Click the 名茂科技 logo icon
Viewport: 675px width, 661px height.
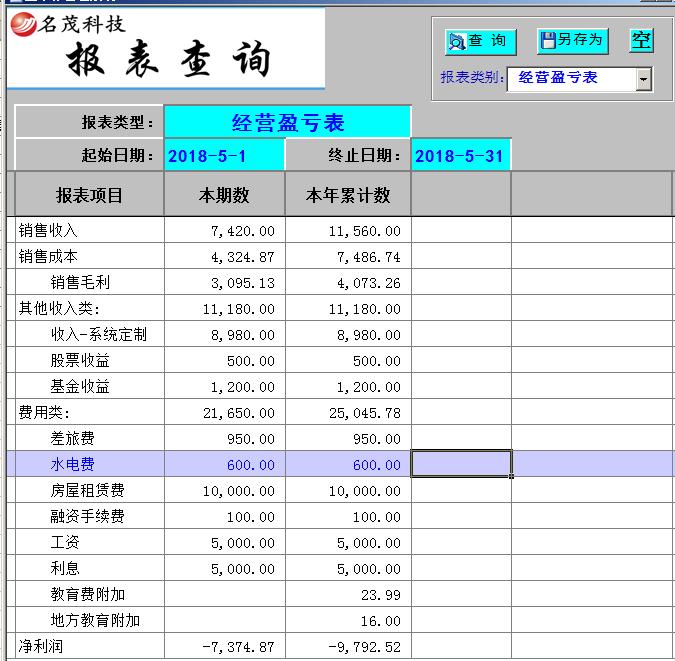point(23,24)
